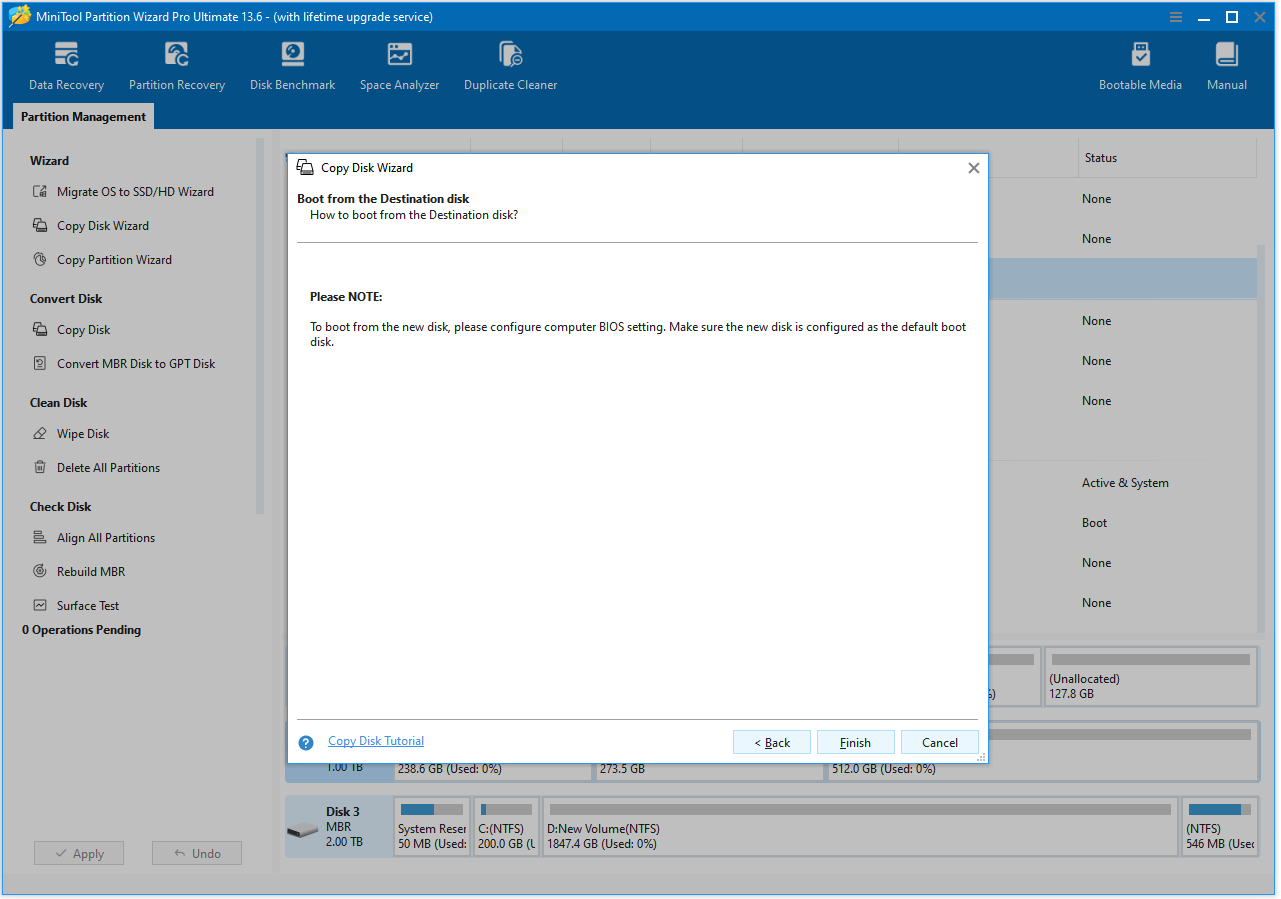Select Migrate OS to SSD/HD Wizard text
The image size is (1281, 899).
coord(135,192)
